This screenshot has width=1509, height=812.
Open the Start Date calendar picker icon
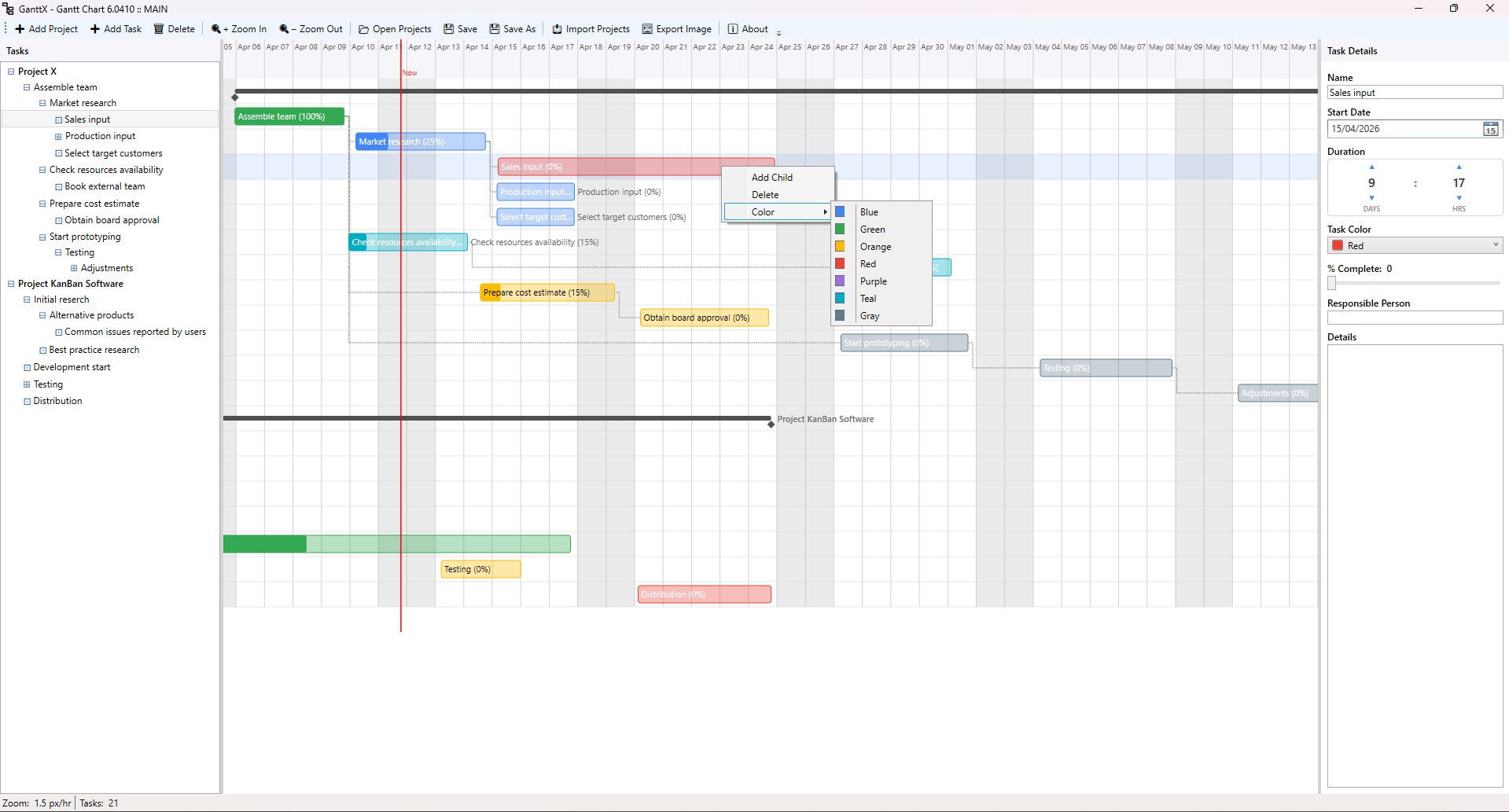click(x=1491, y=129)
